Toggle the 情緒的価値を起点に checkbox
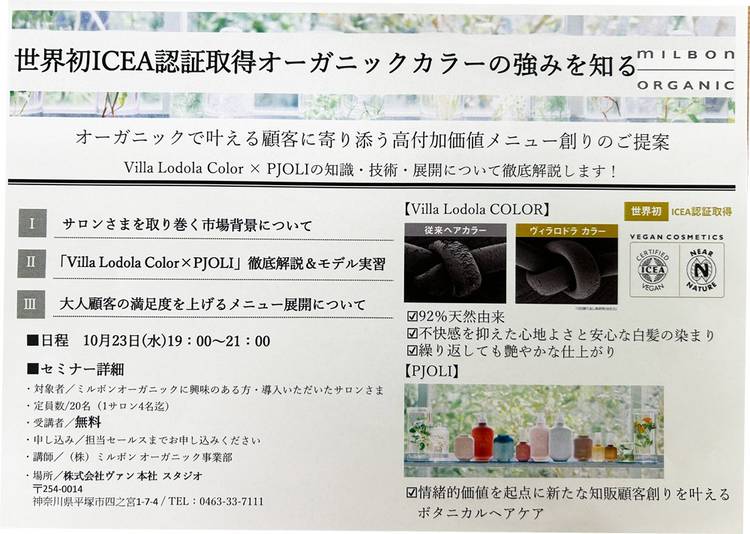Image resolution: width=750 pixels, height=534 pixels. click(411, 493)
